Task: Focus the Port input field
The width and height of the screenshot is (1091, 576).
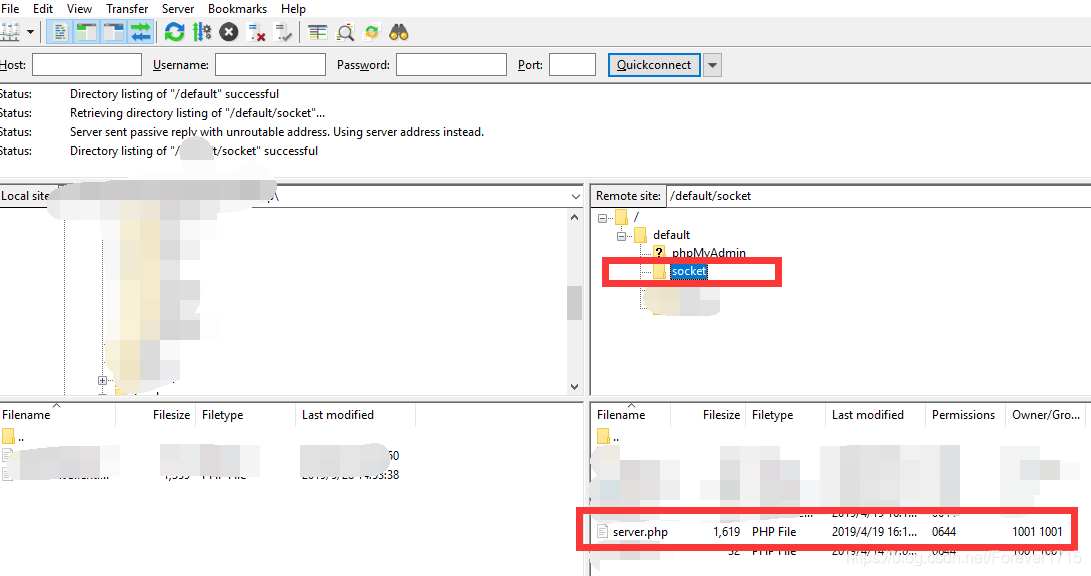Action: coord(572,65)
